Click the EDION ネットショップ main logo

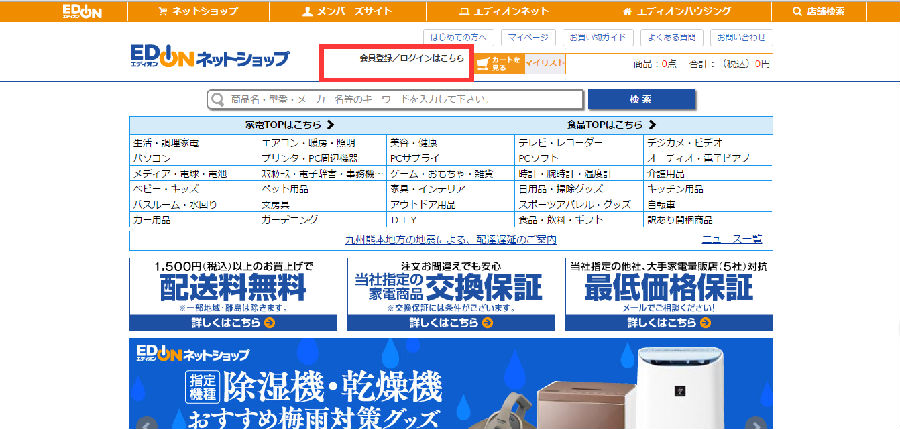[210, 56]
